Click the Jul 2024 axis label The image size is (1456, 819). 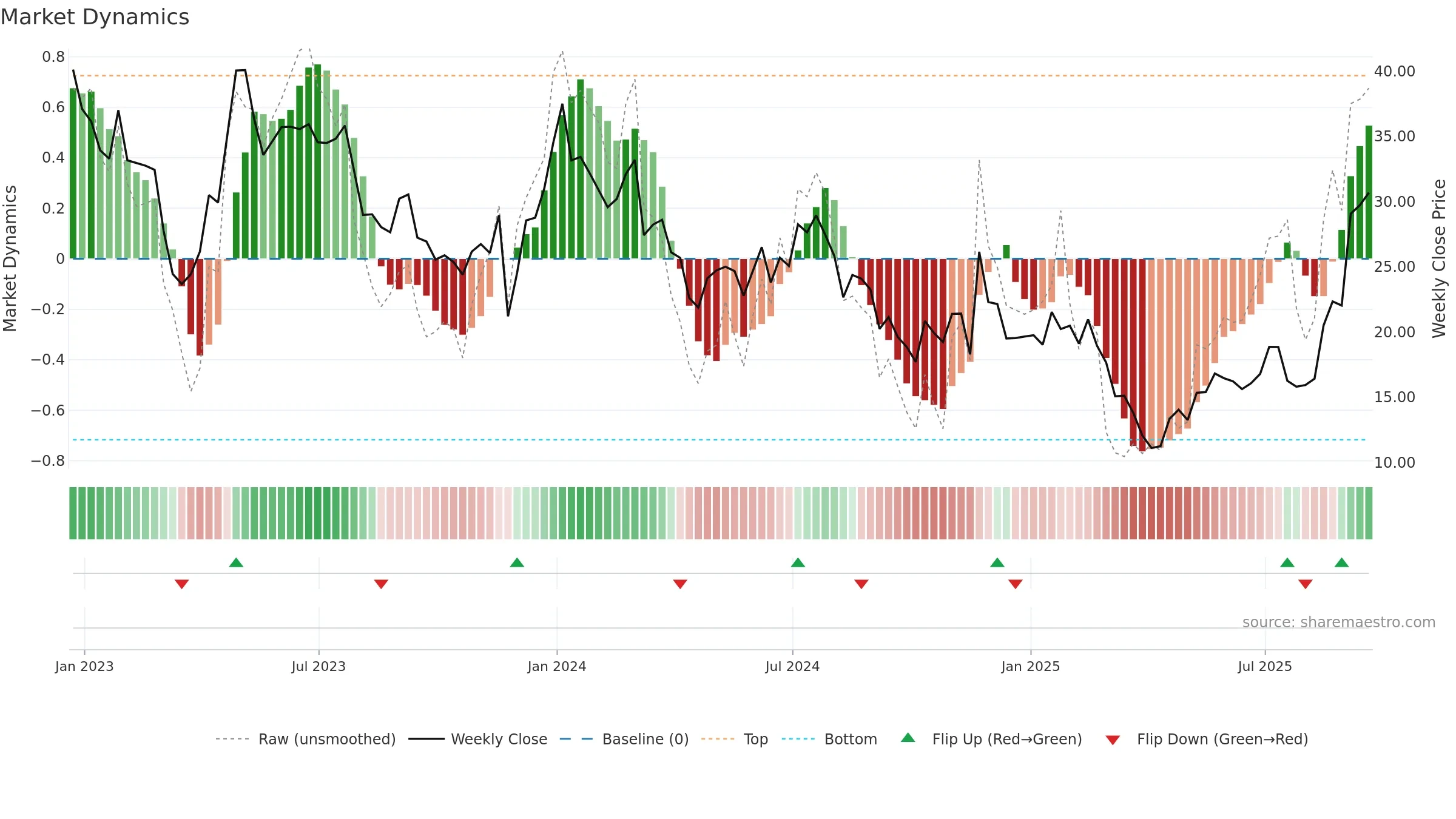(x=792, y=666)
